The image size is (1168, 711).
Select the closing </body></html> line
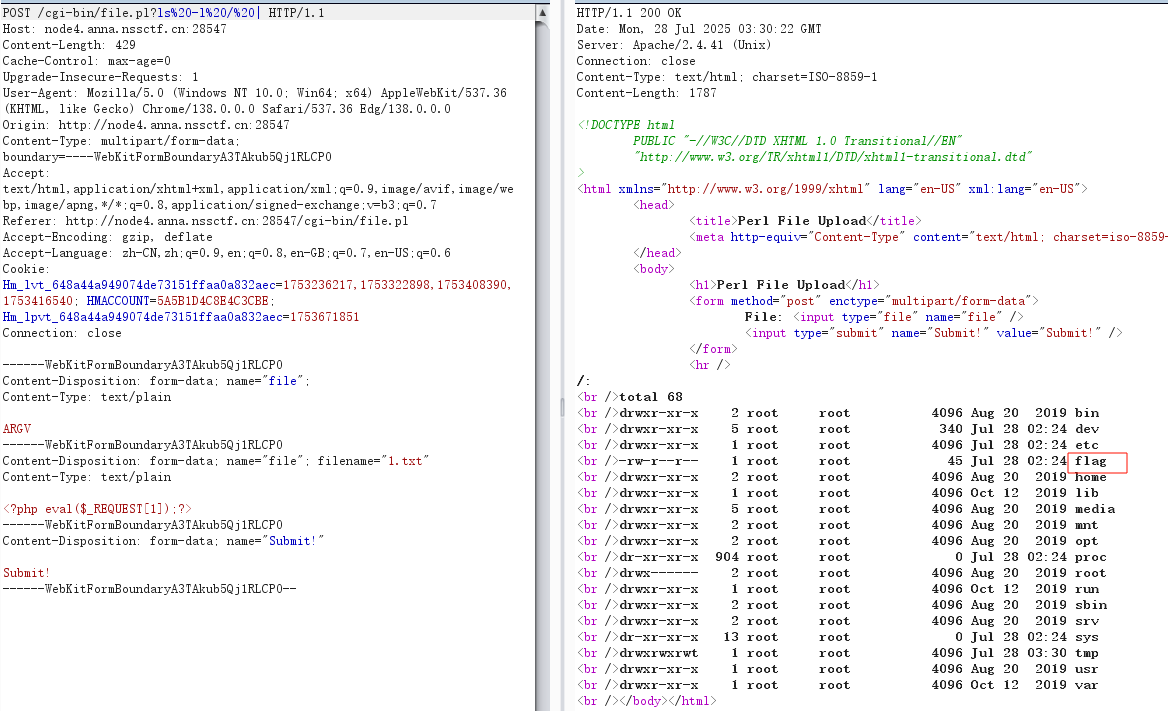647,701
